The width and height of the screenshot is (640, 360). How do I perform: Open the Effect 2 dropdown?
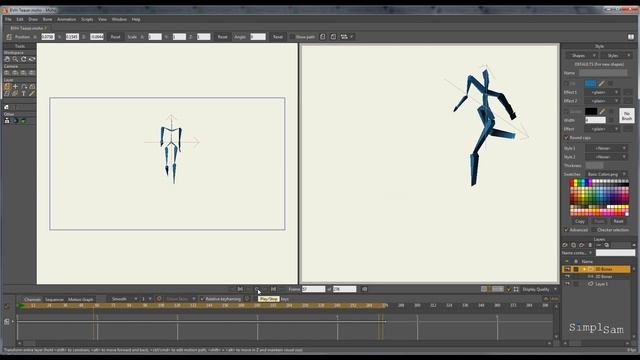(x=602, y=101)
